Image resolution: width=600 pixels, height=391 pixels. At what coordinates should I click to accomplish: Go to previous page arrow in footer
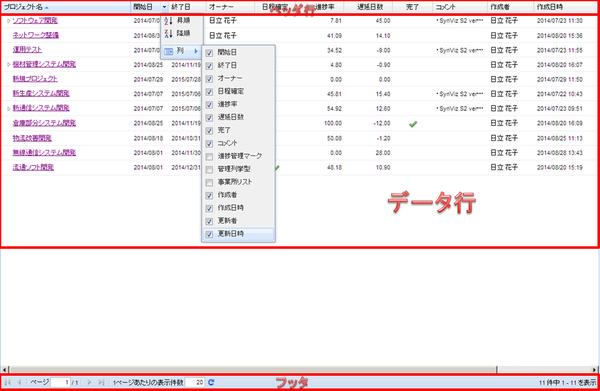tap(19, 382)
